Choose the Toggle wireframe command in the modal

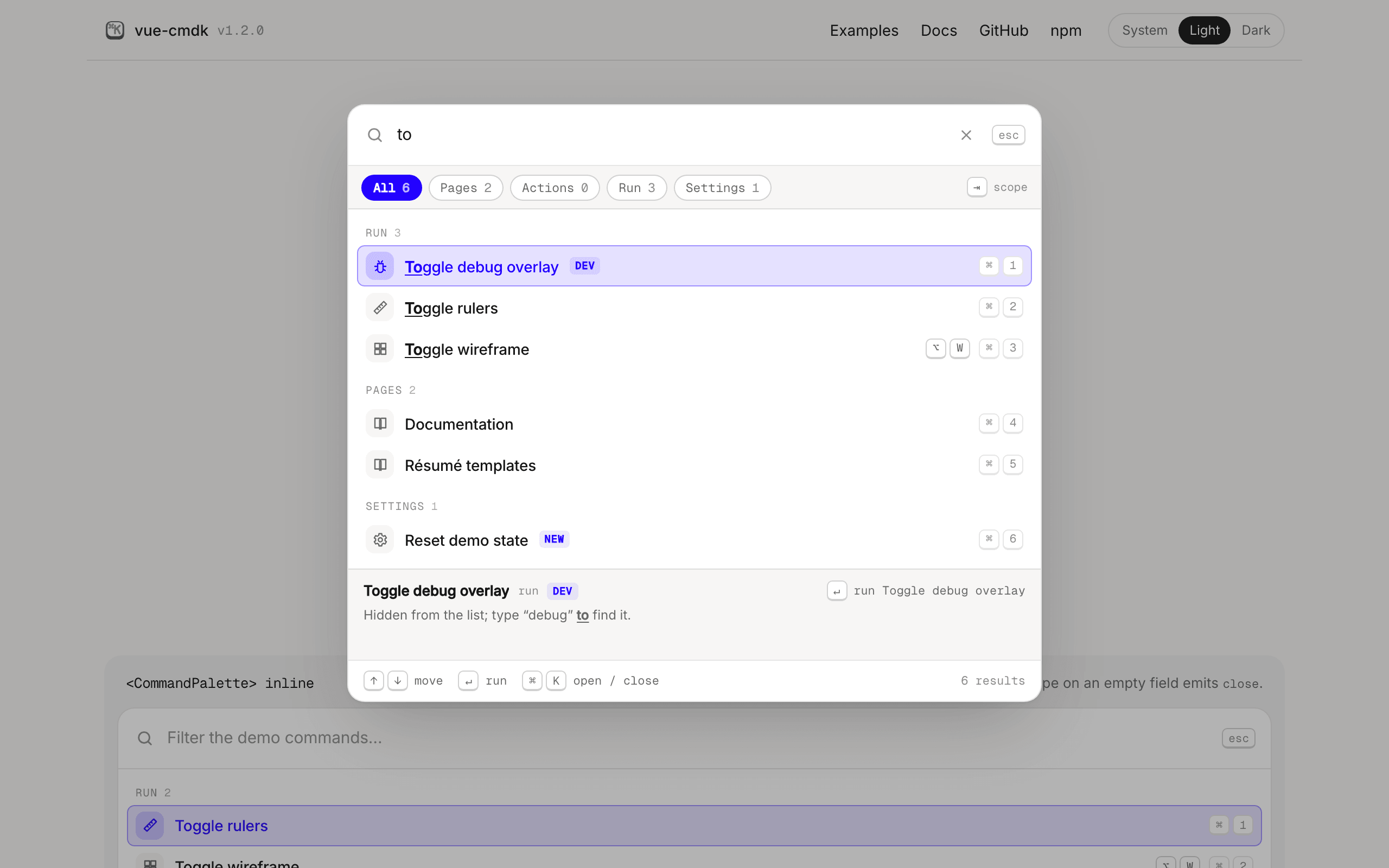click(694, 348)
